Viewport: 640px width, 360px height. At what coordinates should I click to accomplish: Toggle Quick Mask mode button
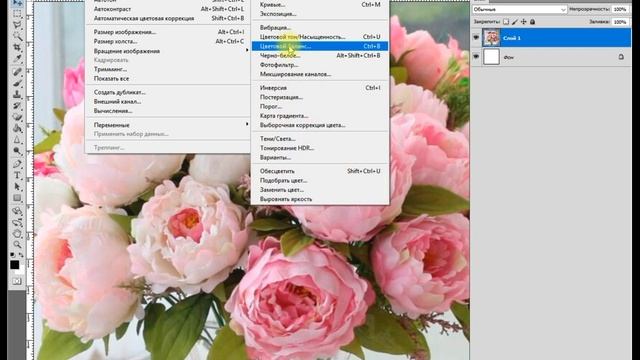tap(17, 281)
